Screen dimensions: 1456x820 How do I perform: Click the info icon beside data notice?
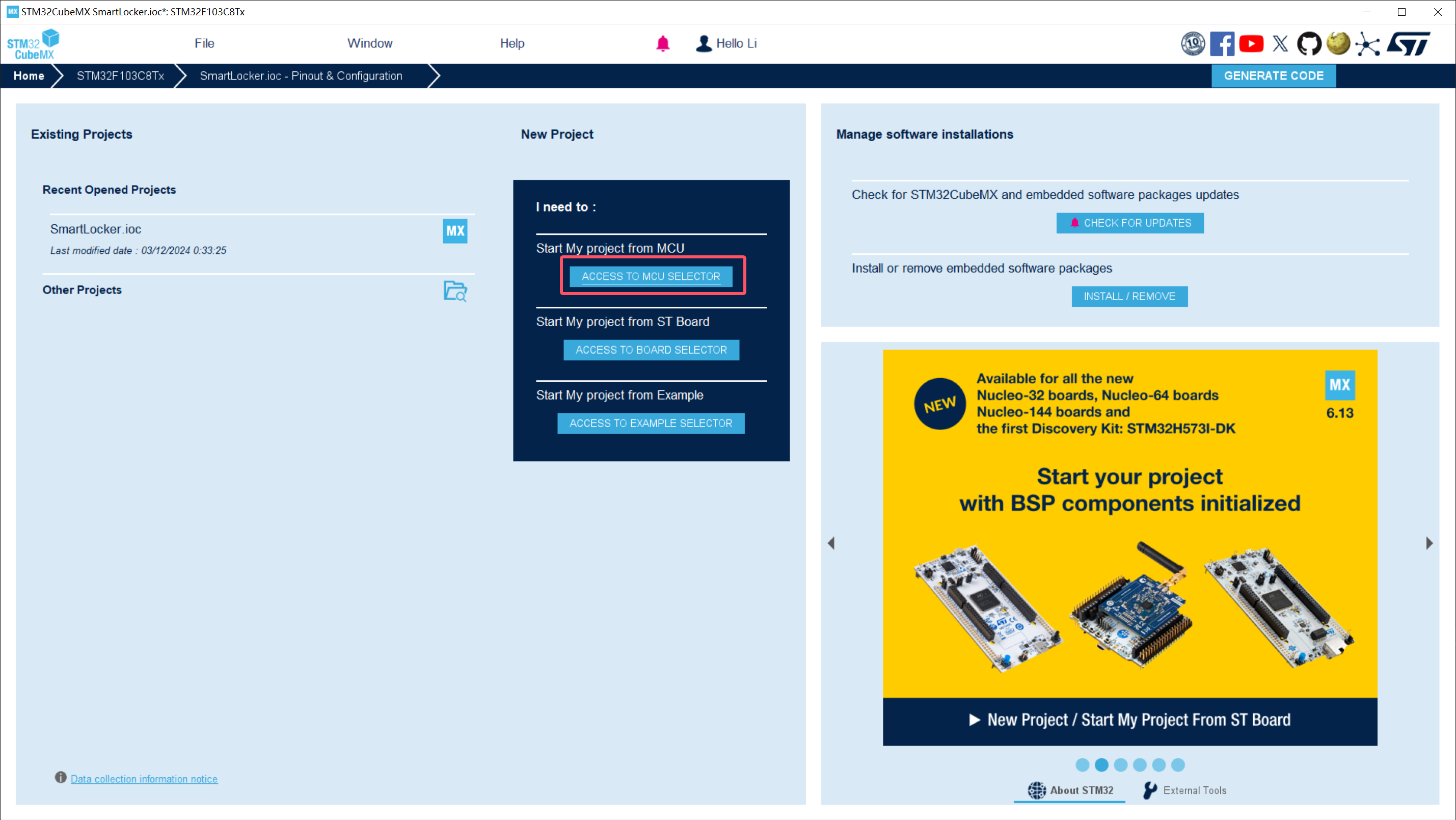(x=61, y=778)
